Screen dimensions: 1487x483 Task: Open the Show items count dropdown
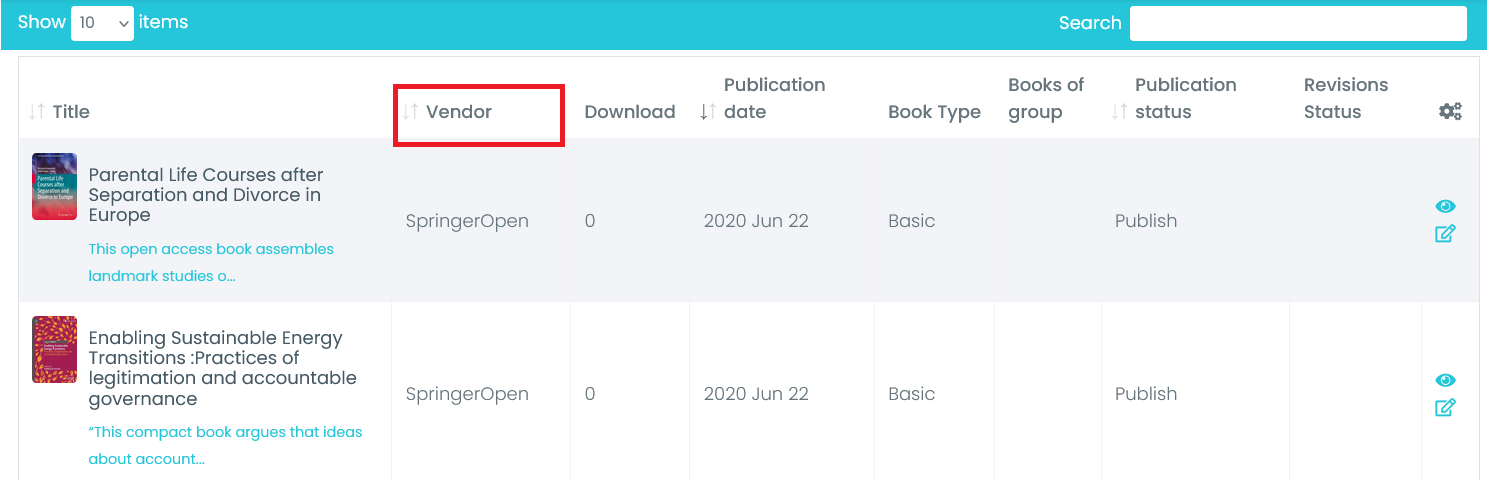point(102,22)
